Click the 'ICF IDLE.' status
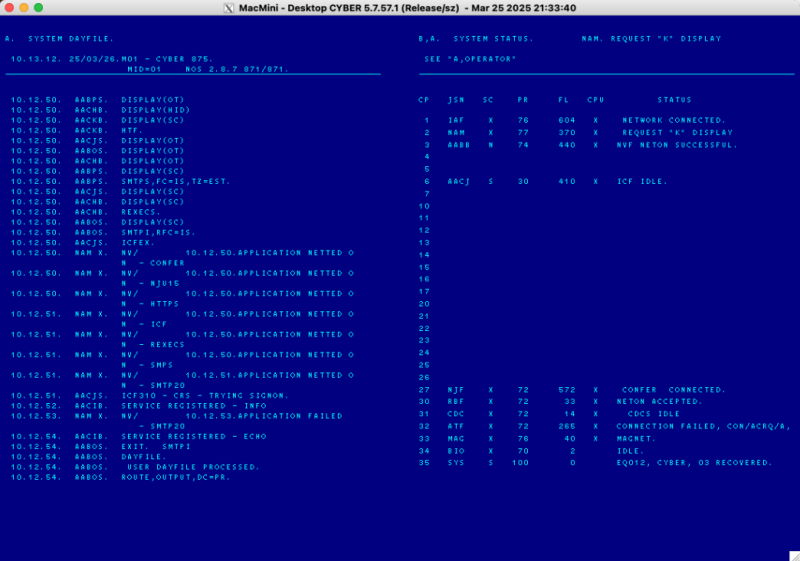This screenshot has width=800, height=561. tap(642, 182)
